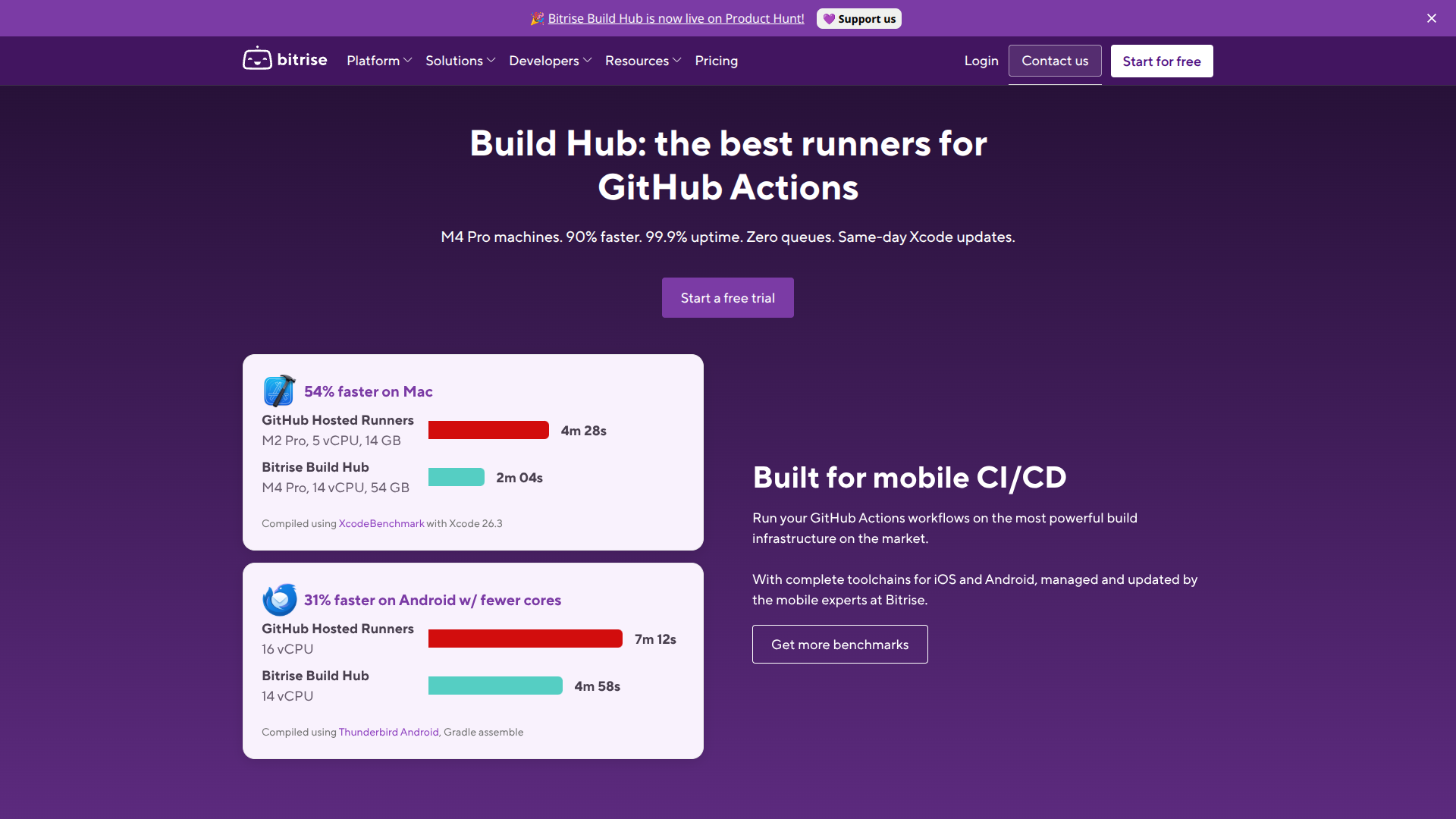Expand the Platform menu chevron
Image resolution: width=1456 pixels, height=819 pixels.
coord(408,60)
